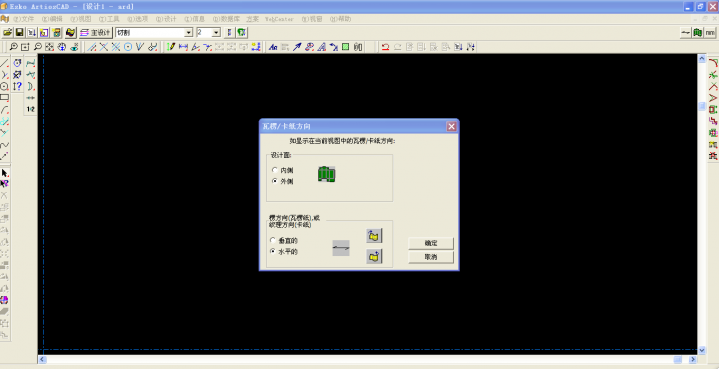The width and height of the screenshot is (719, 369).
Task: Select the 垂直的 radio button
Action: pos(273,240)
